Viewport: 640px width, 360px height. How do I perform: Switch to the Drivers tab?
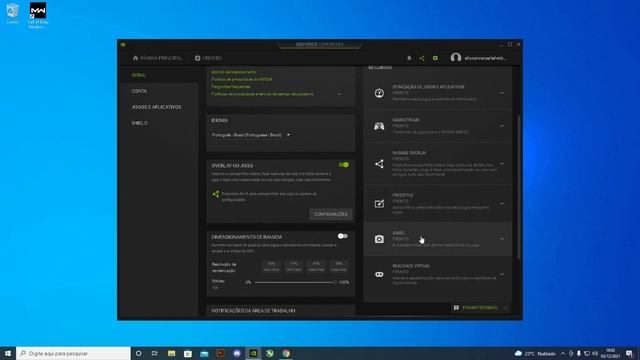pos(208,58)
